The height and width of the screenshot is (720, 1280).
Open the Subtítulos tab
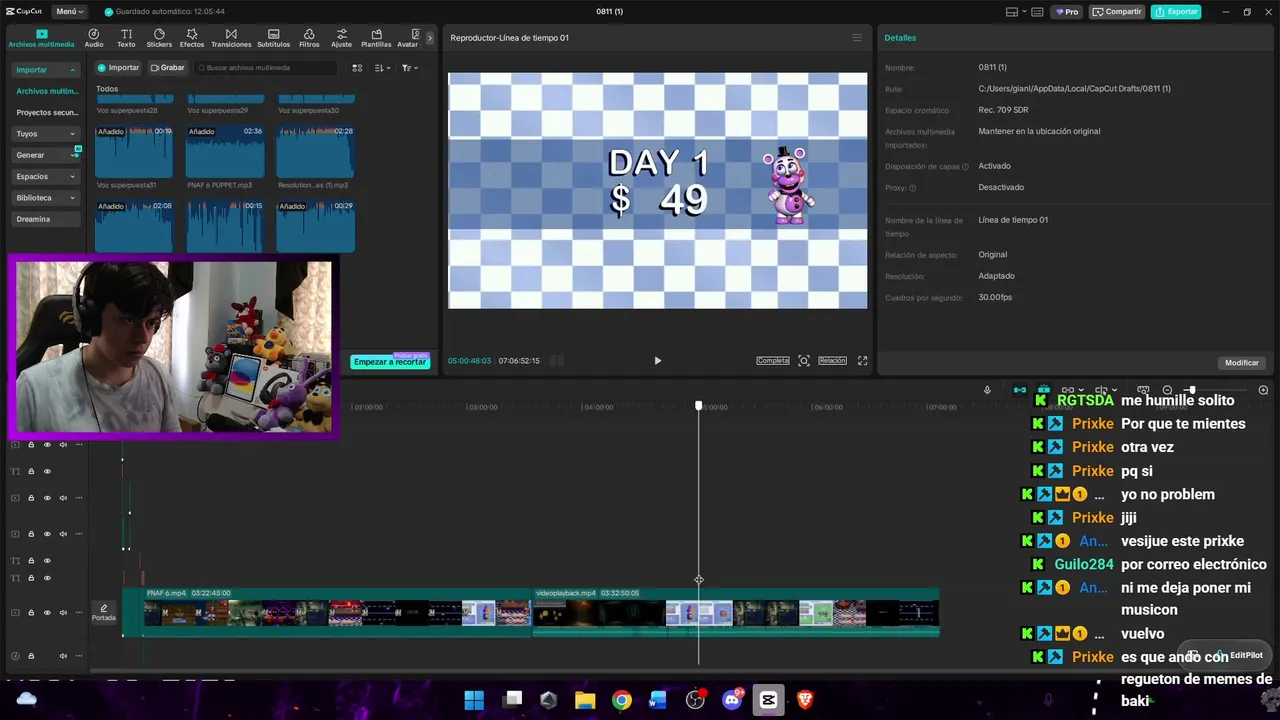coord(273,38)
